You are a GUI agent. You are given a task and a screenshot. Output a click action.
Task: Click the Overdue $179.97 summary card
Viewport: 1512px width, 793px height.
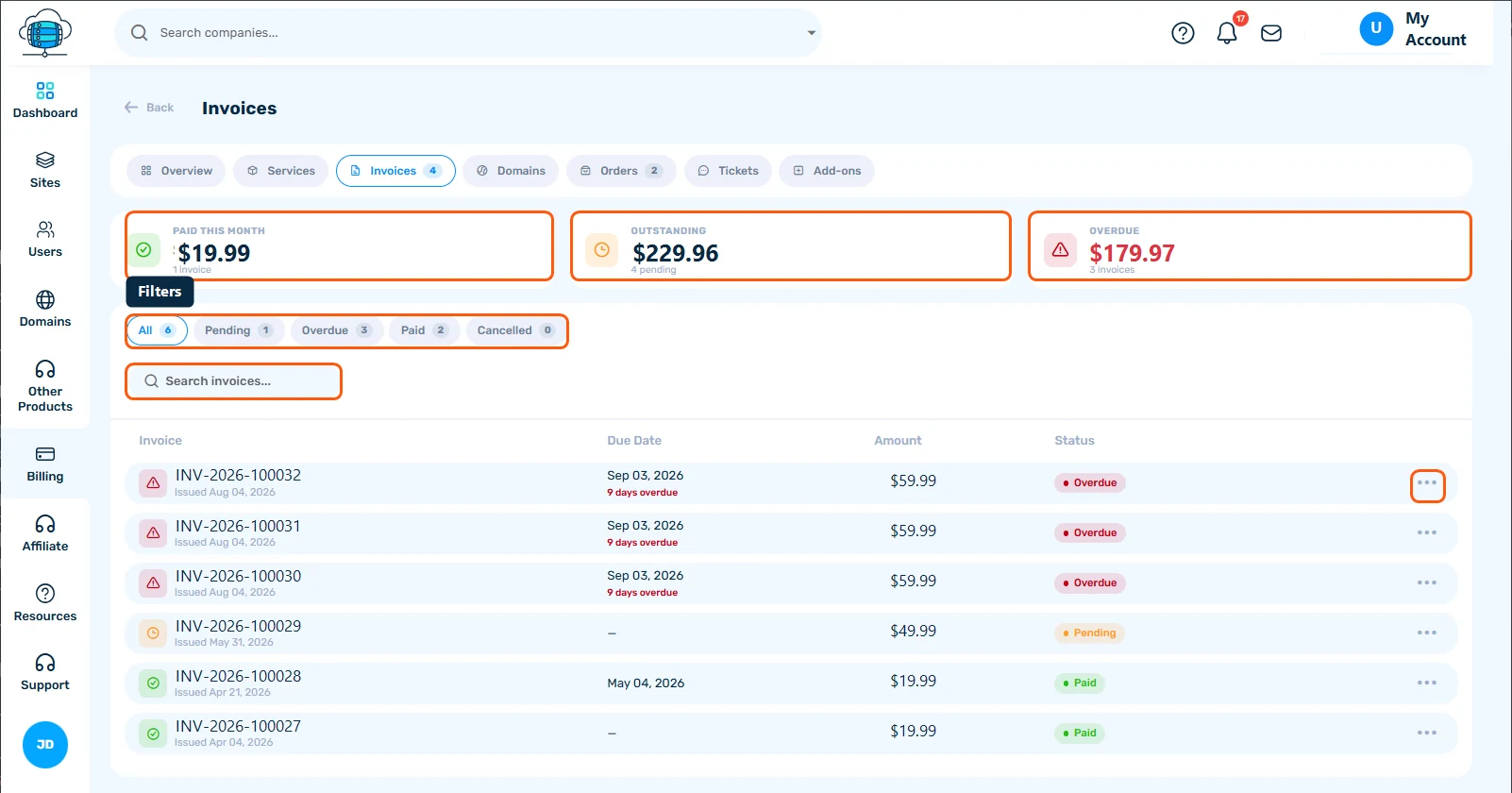1250,246
